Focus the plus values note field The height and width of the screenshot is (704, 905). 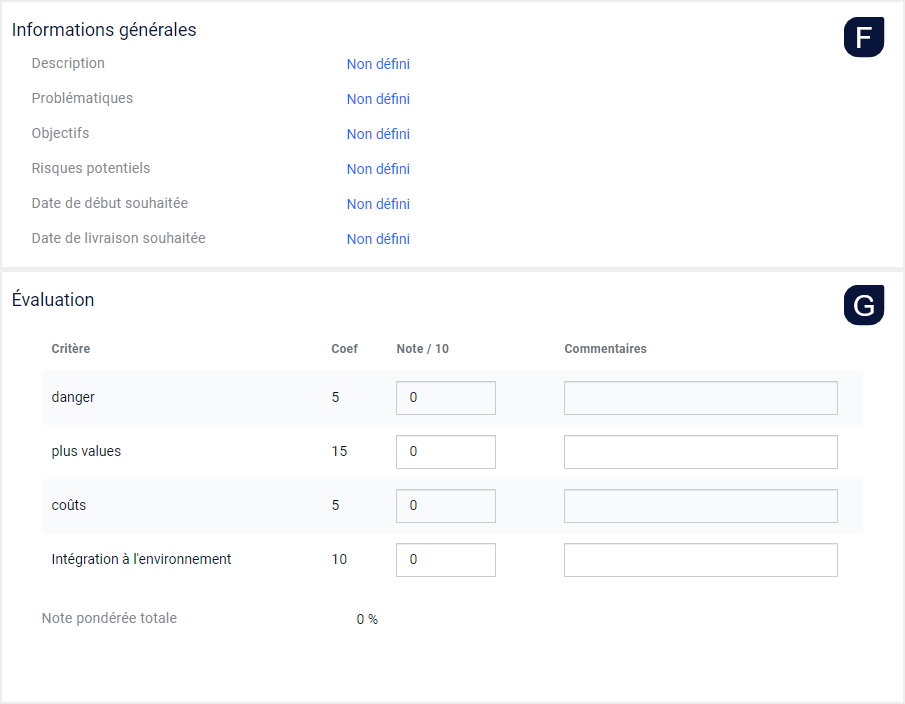pyautogui.click(x=446, y=452)
